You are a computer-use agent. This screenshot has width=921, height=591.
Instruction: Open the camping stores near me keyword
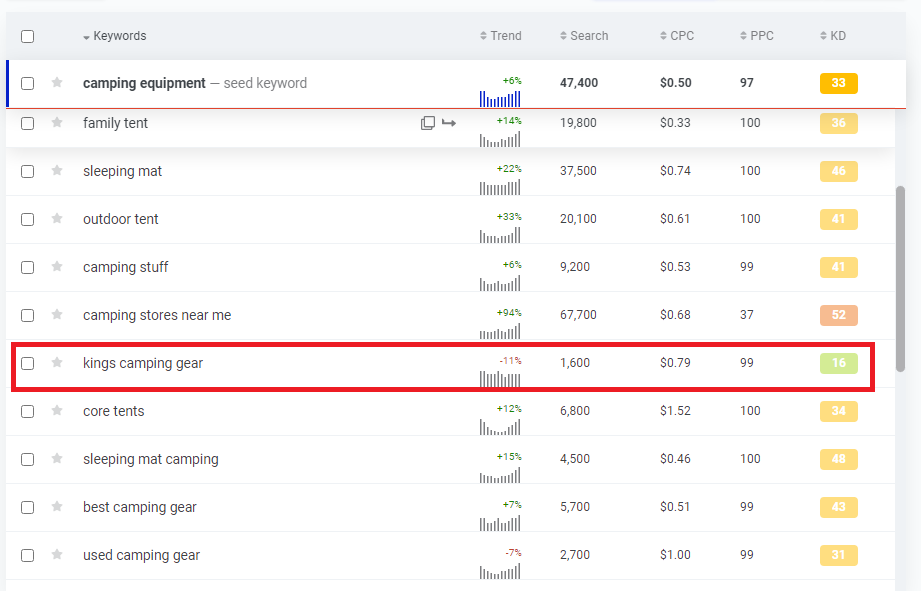[x=157, y=315]
